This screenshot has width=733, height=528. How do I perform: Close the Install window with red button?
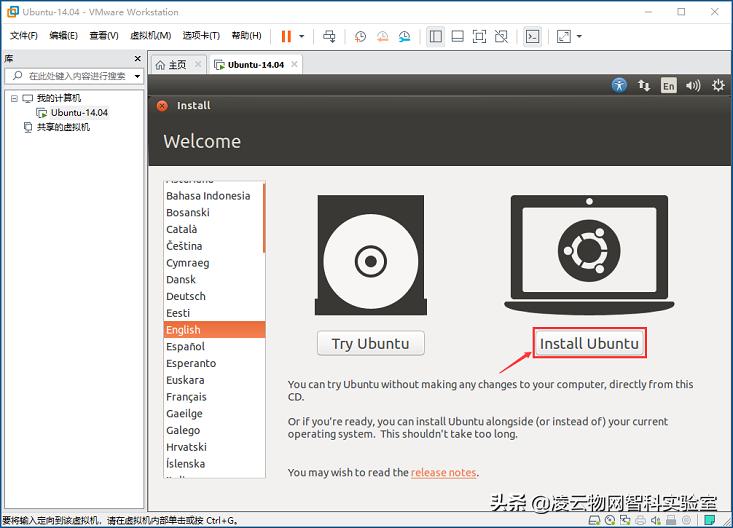pos(162,106)
